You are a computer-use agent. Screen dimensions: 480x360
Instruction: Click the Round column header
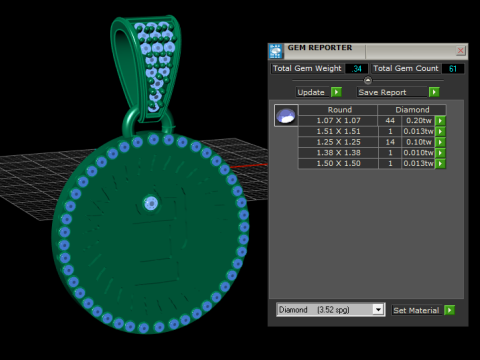(338, 110)
